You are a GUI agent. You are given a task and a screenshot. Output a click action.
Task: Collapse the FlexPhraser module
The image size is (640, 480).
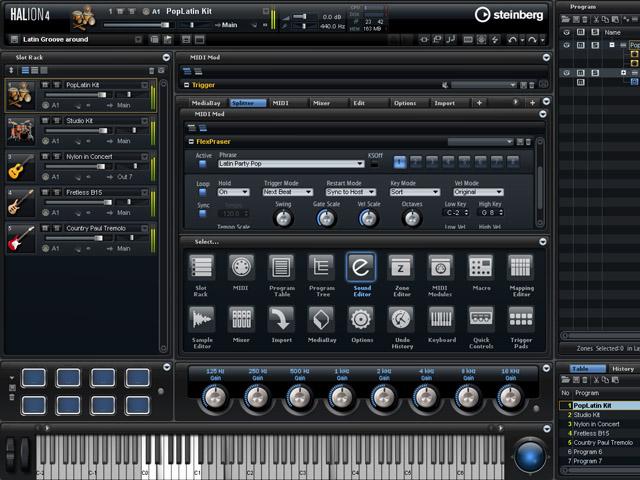(x=191, y=142)
